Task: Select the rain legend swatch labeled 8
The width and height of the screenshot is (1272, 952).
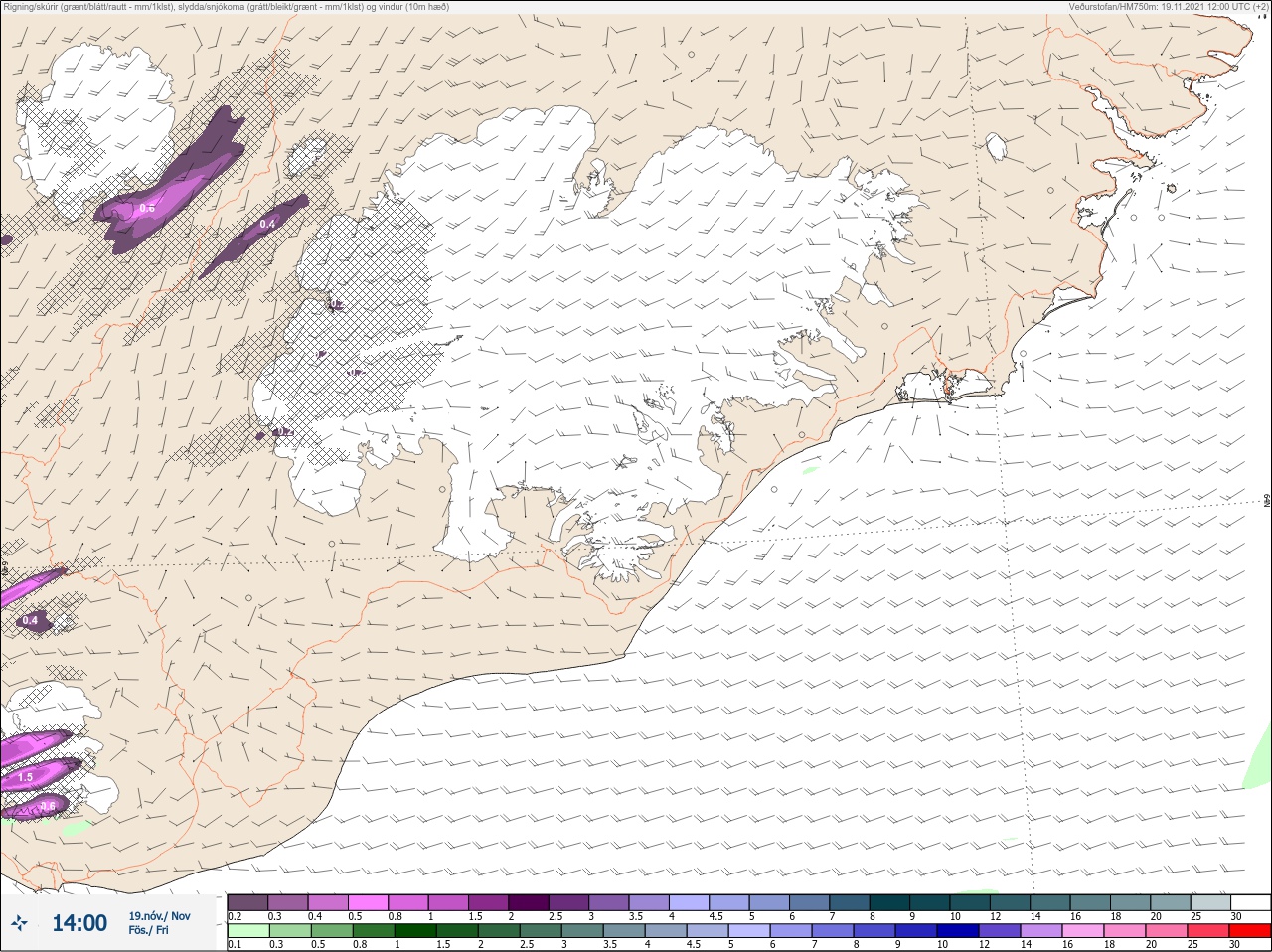Action: [874, 931]
